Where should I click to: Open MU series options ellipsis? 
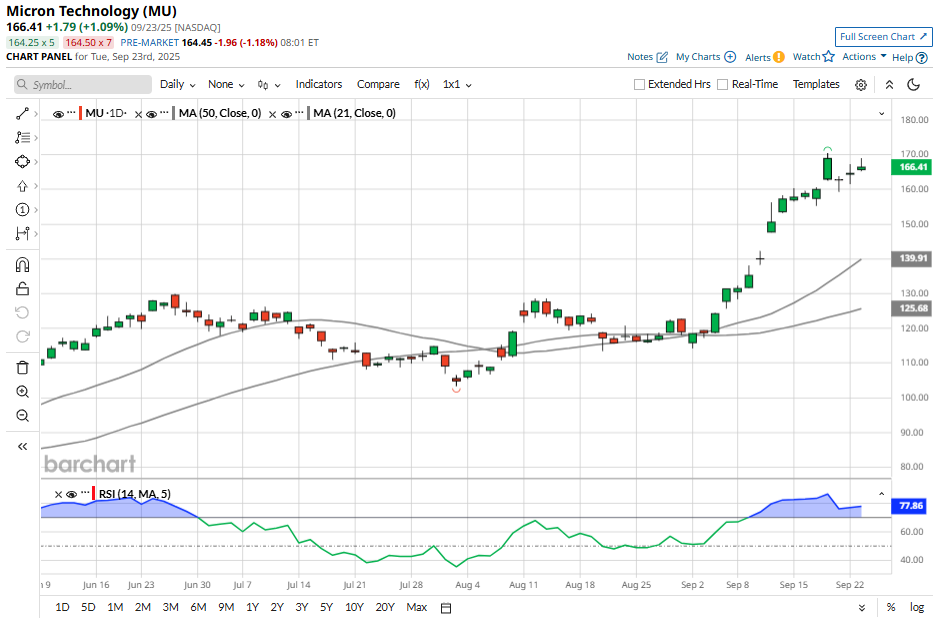pos(71,112)
